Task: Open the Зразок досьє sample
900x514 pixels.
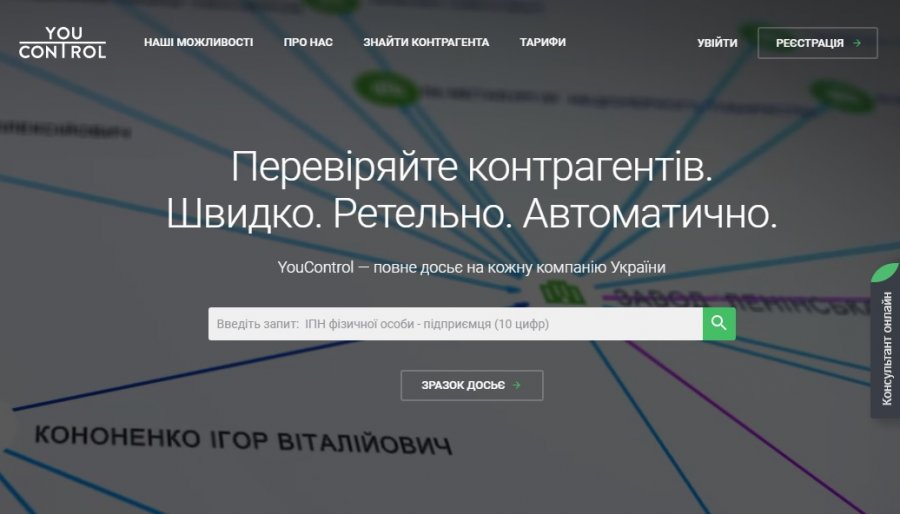Action: pyautogui.click(x=472, y=385)
